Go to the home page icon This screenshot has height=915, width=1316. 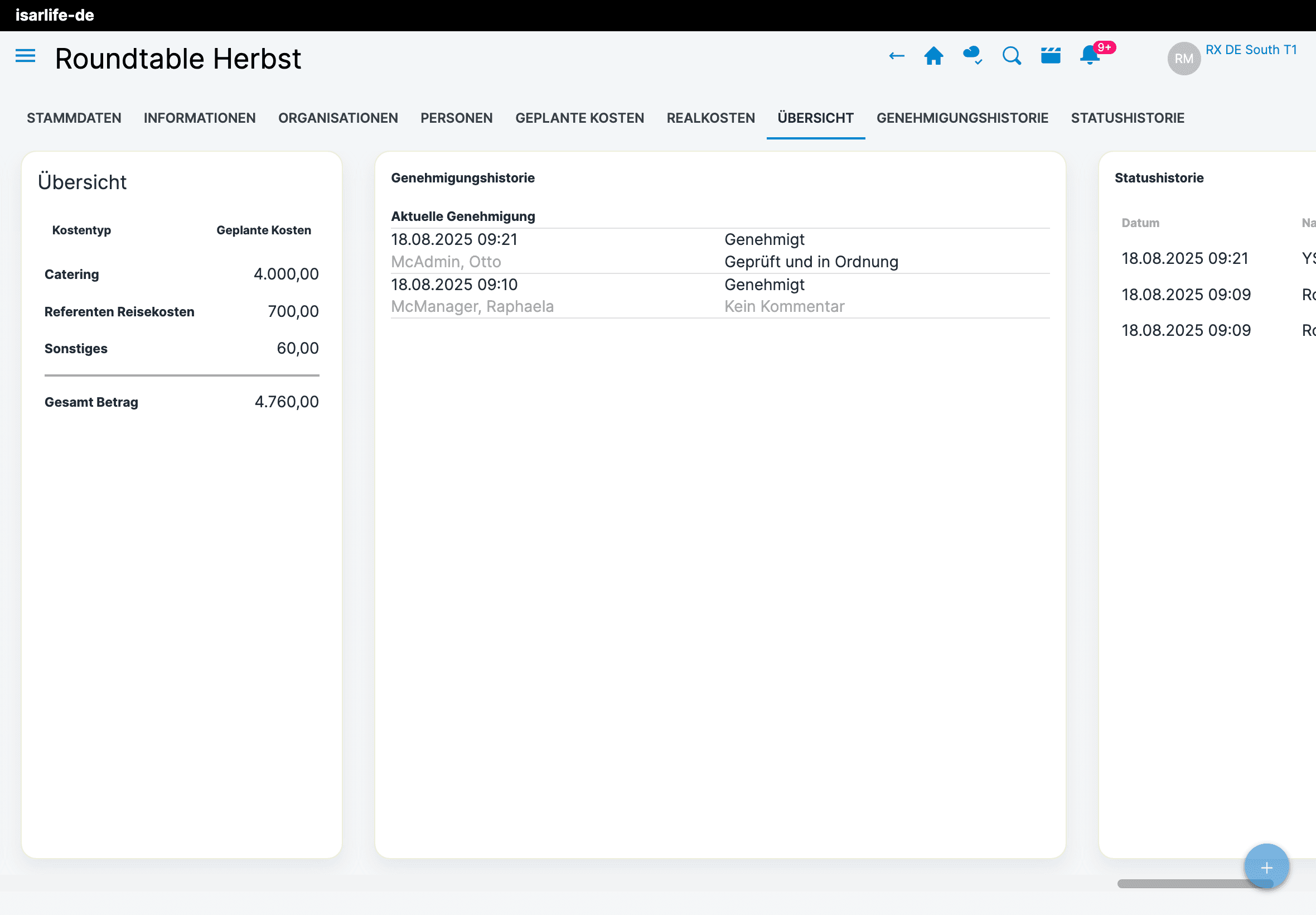click(933, 56)
